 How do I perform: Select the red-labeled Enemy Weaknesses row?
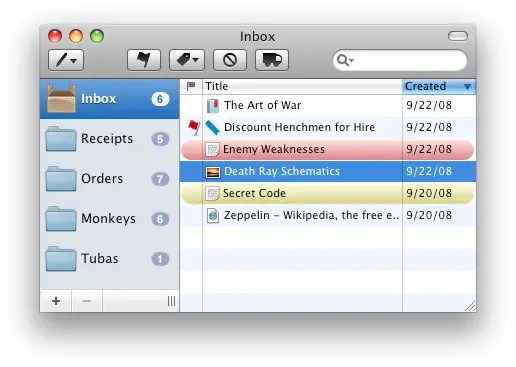coord(327,149)
